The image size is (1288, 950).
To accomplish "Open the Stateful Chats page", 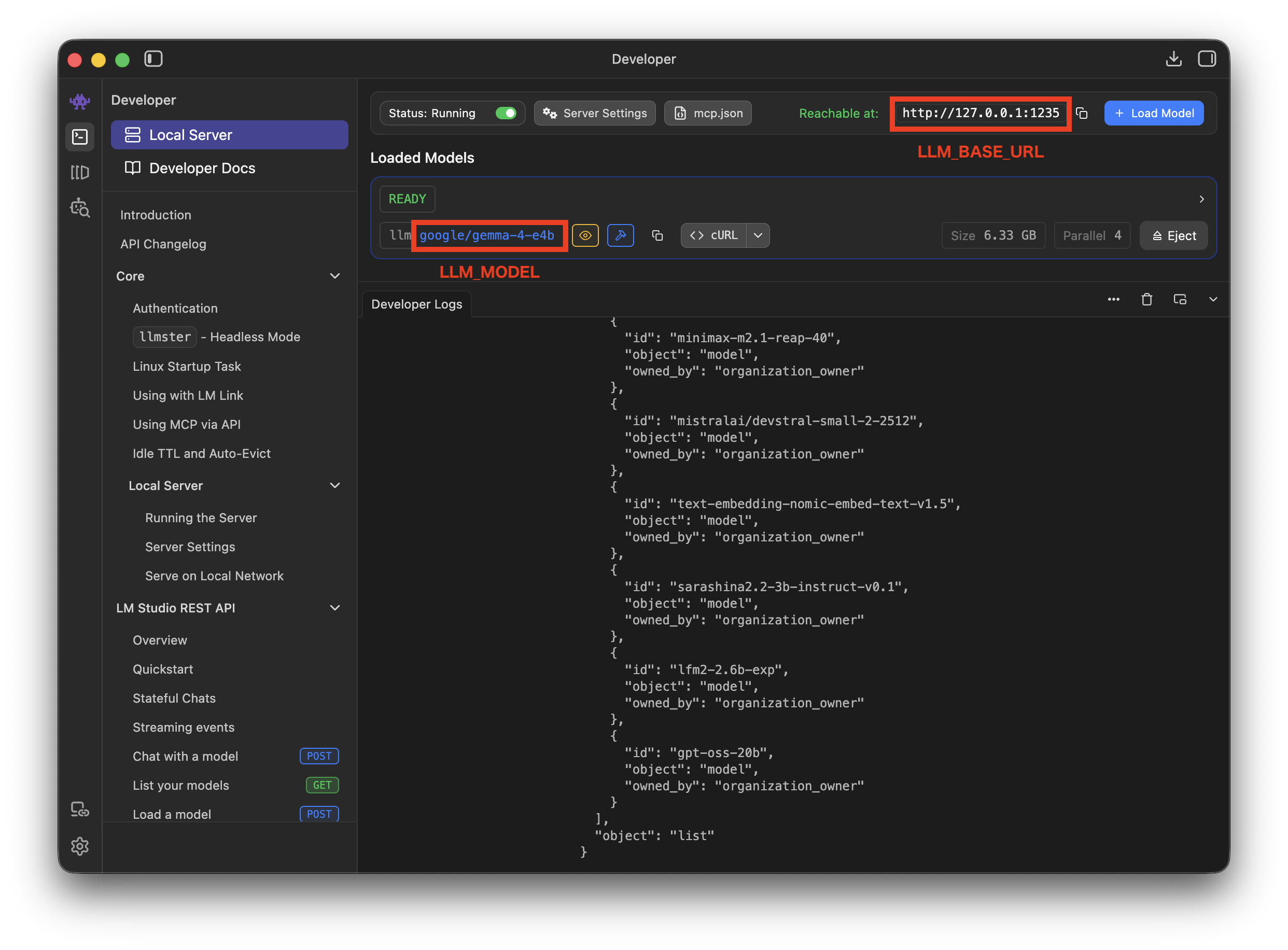I will click(x=174, y=698).
